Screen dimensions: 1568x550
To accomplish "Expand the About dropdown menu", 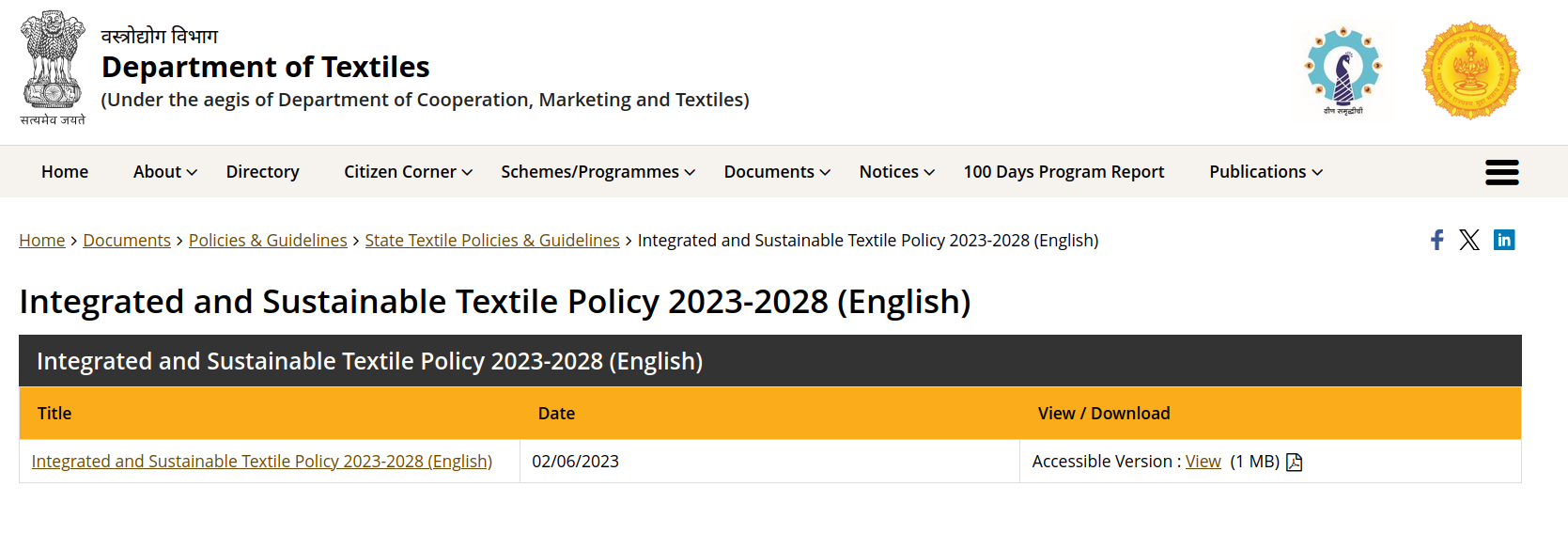I will [164, 172].
